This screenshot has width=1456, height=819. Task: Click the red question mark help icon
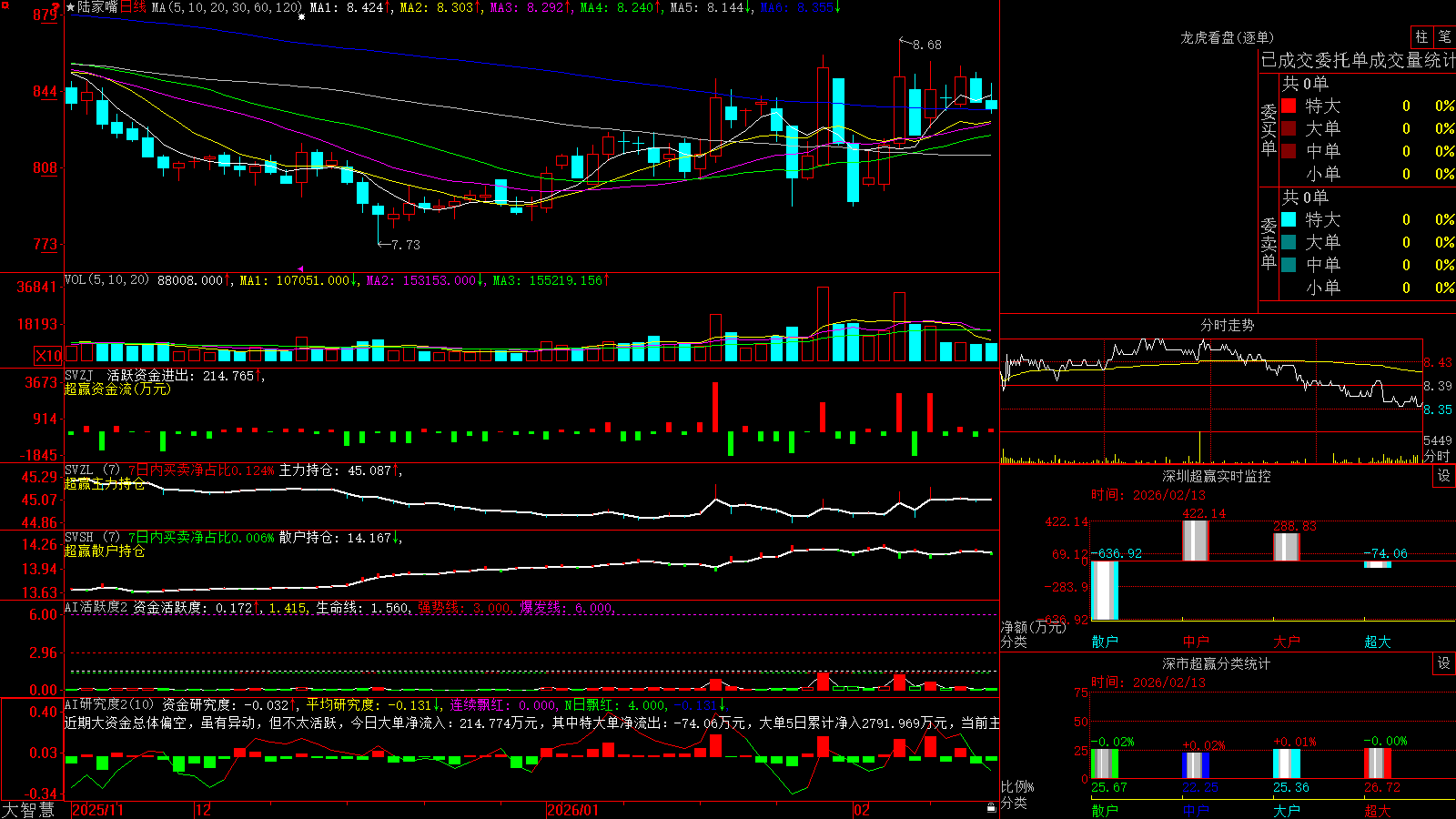point(56,6)
